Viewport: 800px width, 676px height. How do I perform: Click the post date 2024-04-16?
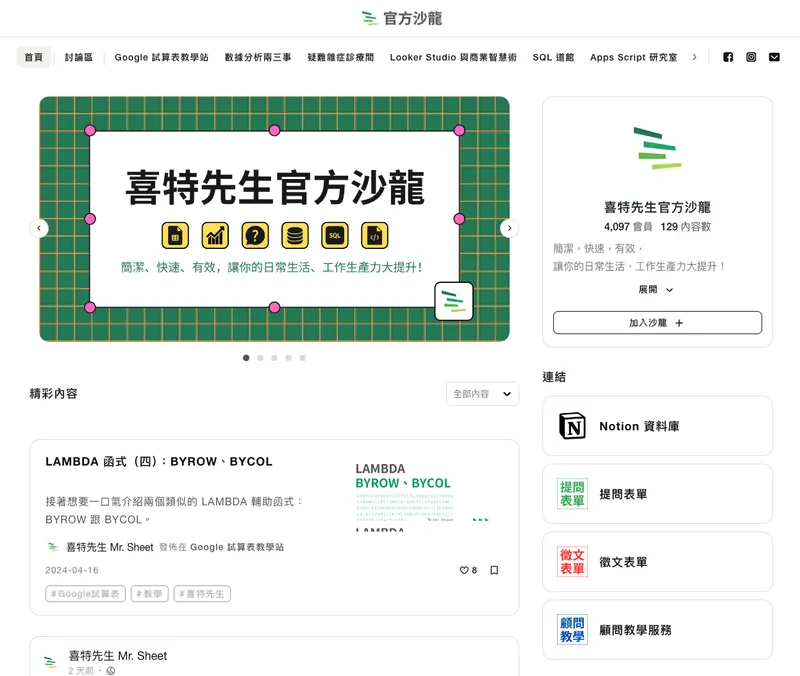coord(72,570)
